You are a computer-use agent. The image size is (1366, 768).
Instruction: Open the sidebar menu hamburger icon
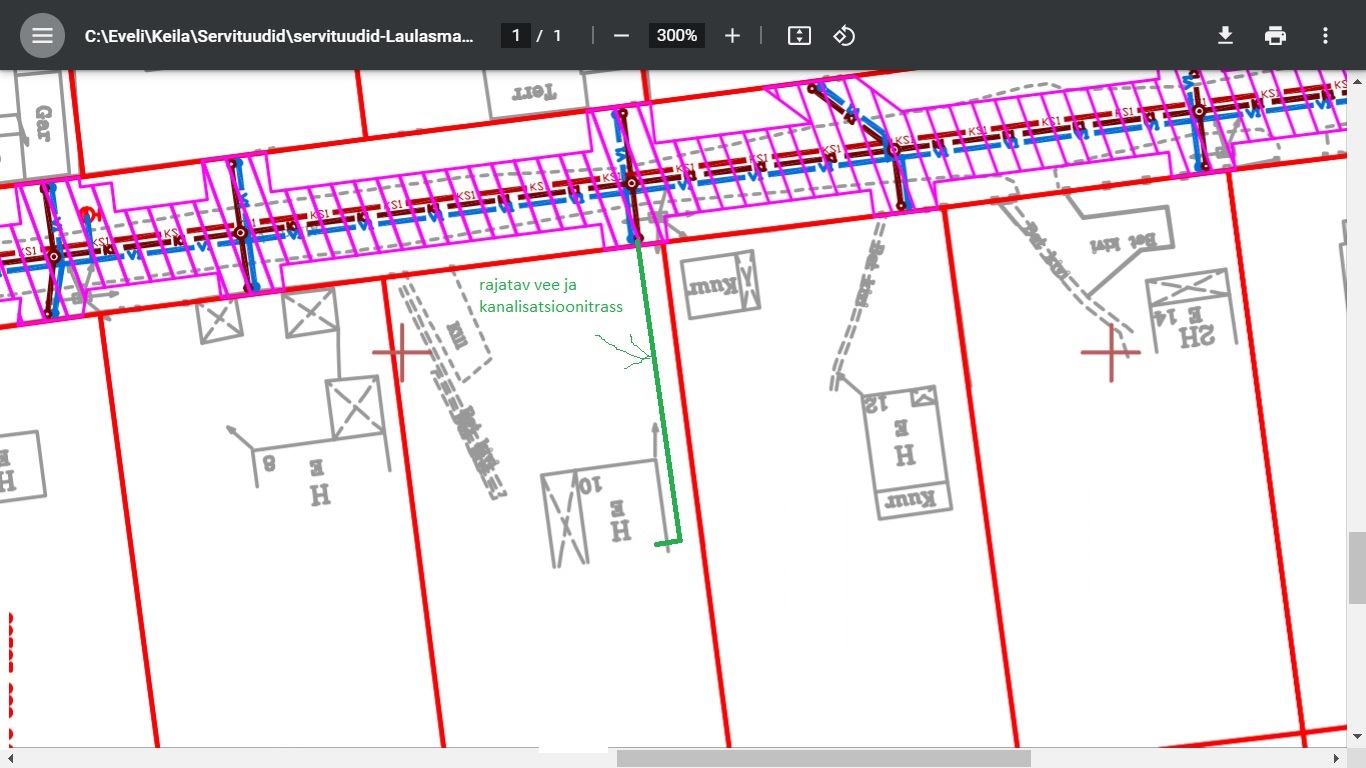tap(42, 36)
